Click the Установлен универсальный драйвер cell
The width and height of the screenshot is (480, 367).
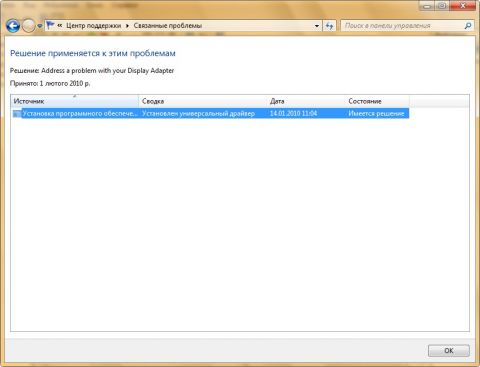198,113
